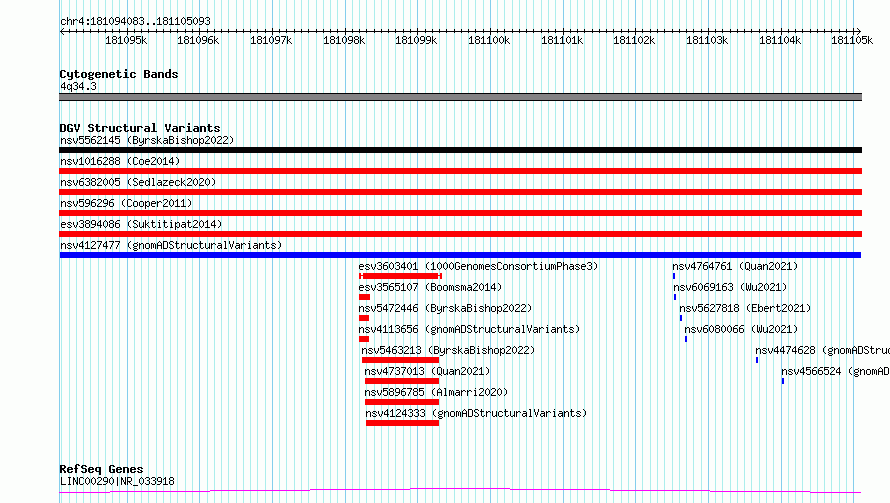
Task: Open nsv4124333 (gnomADStructuralVariants) label
Action: pyautogui.click(x=476, y=413)
